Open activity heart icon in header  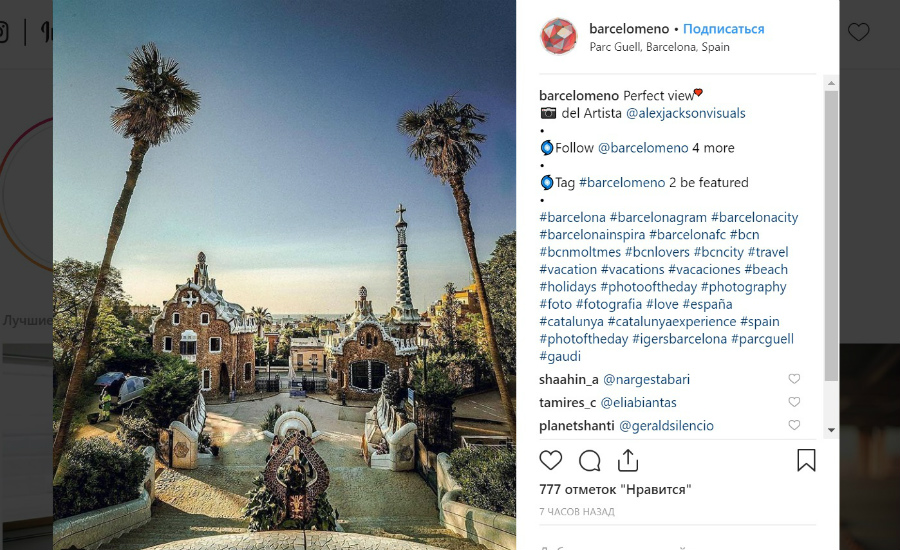(859, 32)
